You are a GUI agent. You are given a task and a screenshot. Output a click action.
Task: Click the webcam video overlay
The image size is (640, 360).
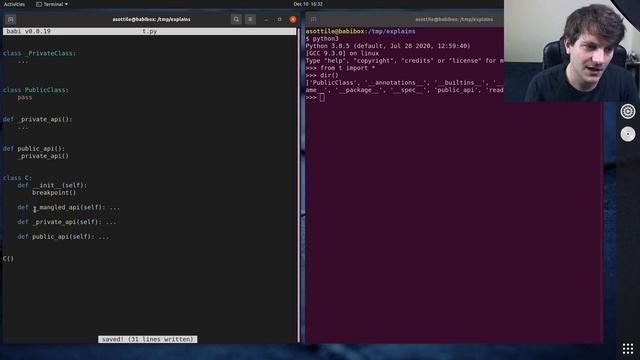572,51
